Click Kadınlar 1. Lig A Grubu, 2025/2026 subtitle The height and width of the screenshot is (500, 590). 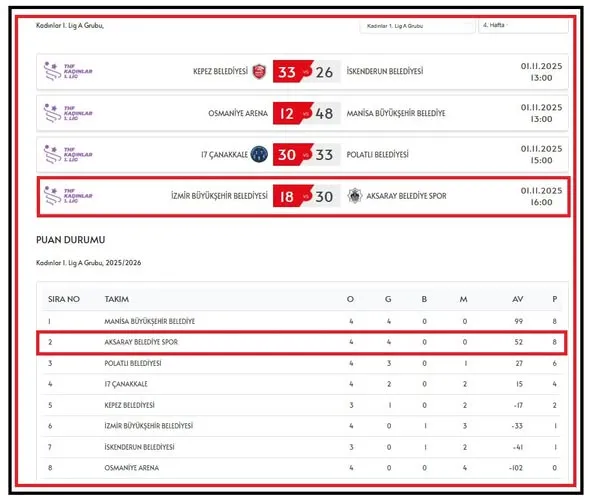pos(88,263)
